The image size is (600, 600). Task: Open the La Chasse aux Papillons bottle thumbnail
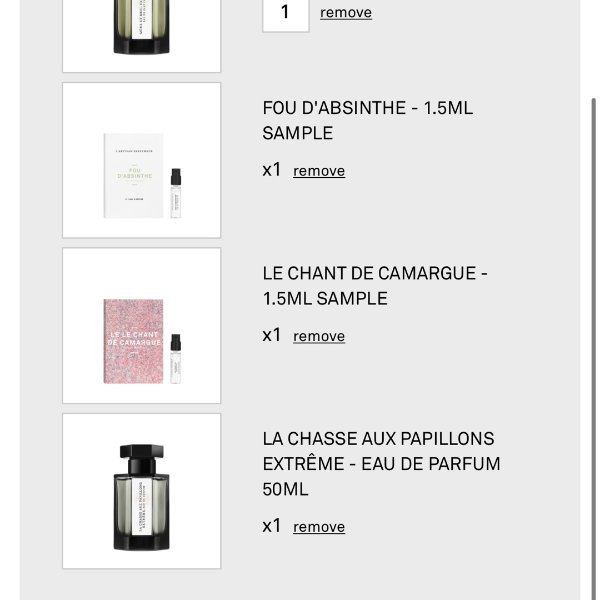[142, 491]
